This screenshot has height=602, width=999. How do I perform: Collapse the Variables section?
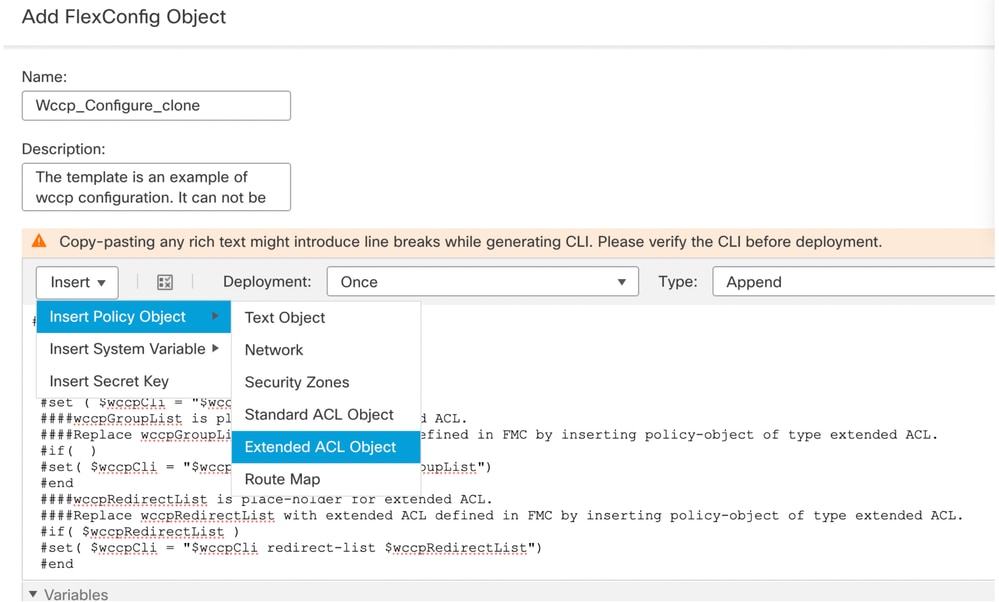(33, 594)
